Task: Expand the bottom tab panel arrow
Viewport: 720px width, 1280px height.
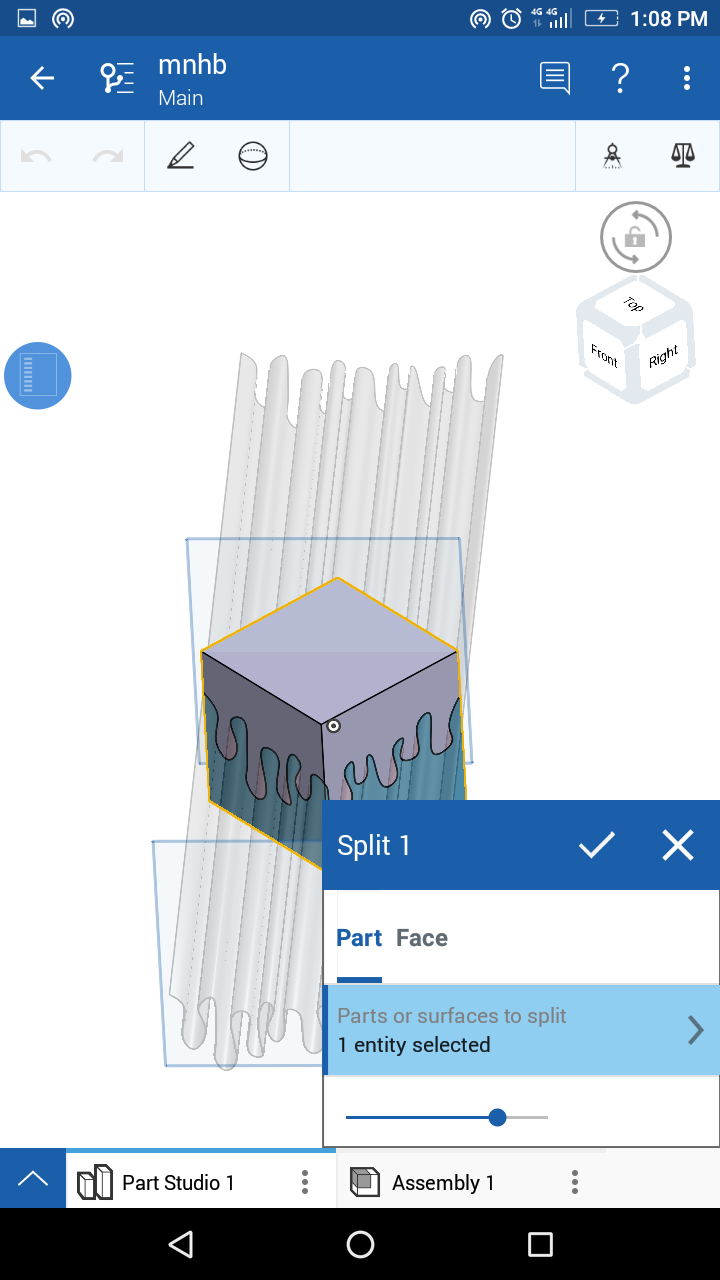Action: tap(33, 1179)
